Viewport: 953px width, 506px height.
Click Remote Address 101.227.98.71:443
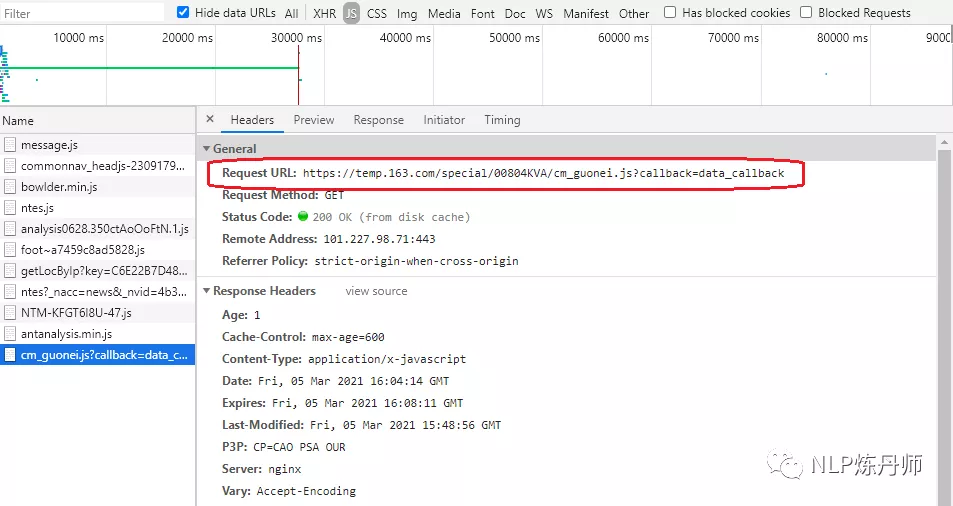[x=379, y=239]
